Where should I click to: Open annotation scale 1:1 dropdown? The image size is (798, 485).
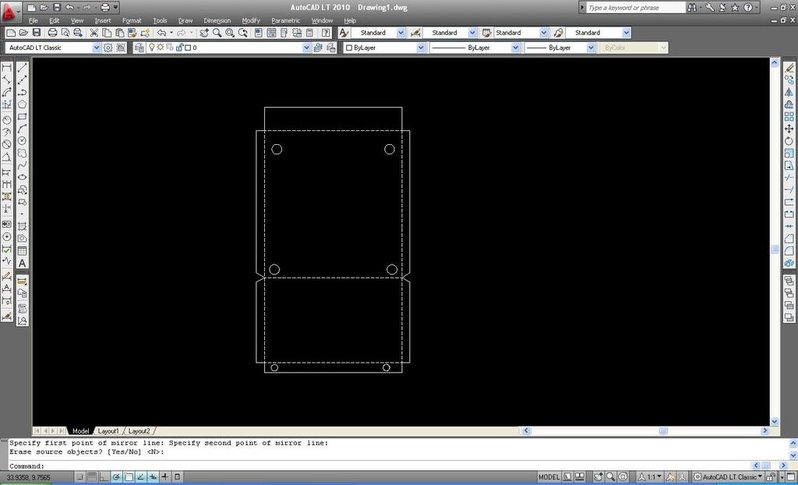tap(651, 477)
